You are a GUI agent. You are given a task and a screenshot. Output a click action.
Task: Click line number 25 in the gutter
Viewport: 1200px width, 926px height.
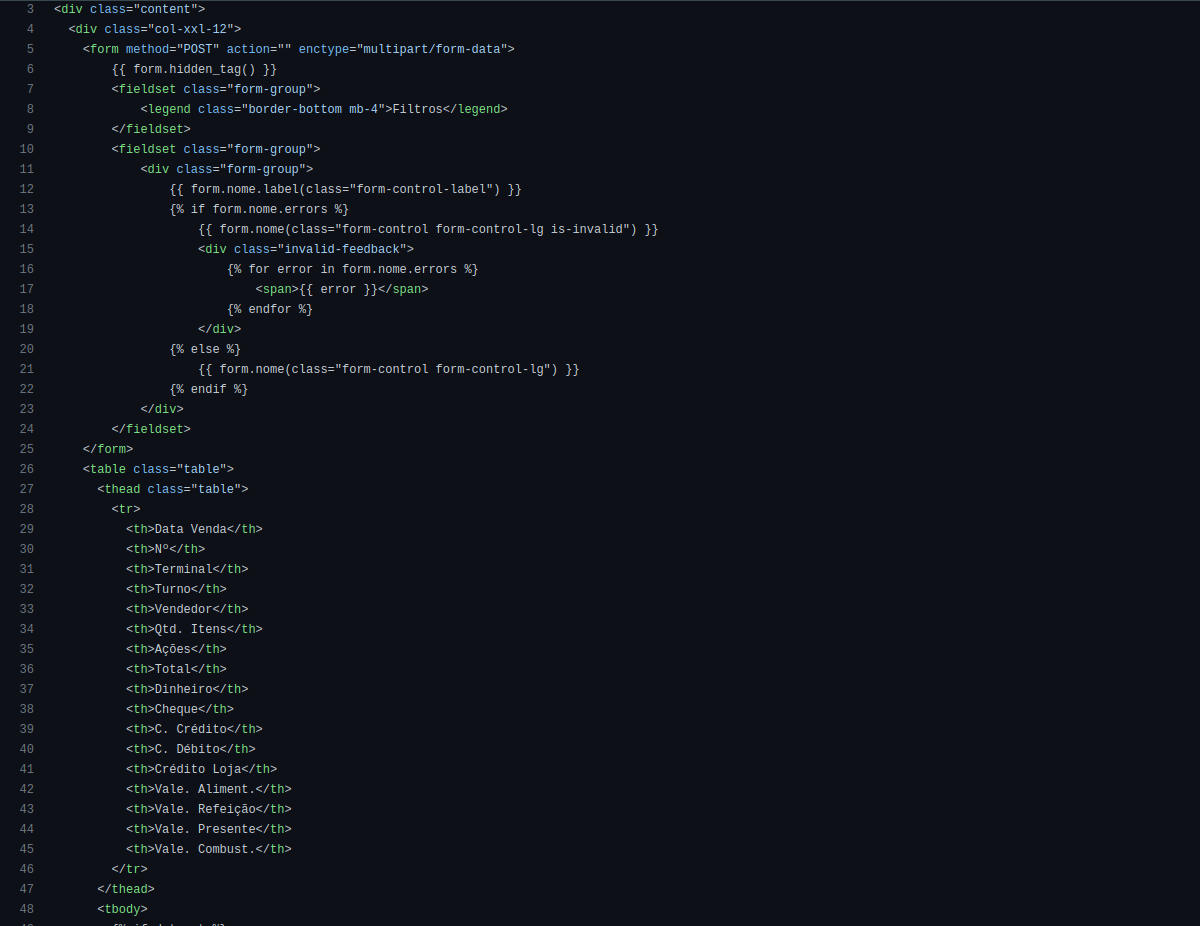[27, 449]
